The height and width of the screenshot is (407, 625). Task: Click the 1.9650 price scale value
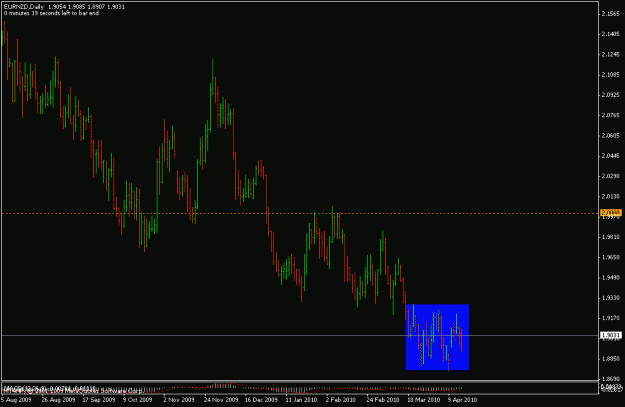[x=611, y=257]
